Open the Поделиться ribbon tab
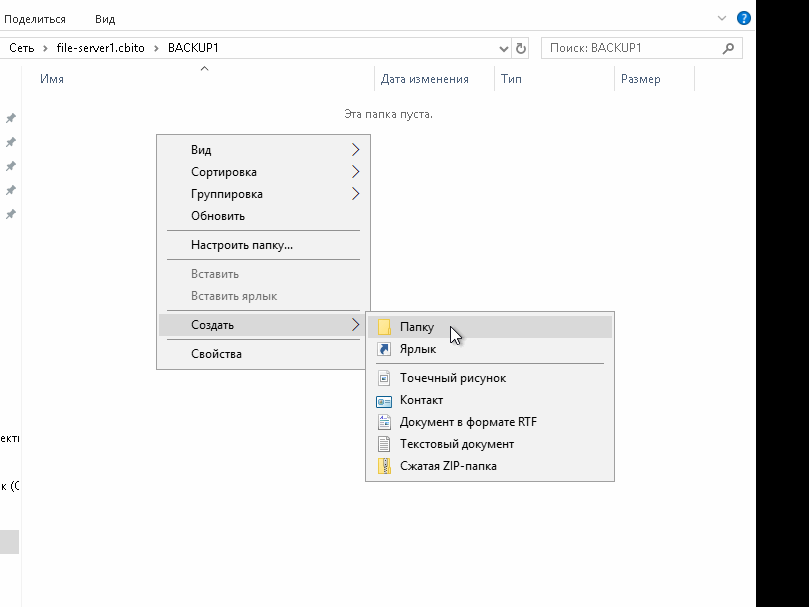Image resolution: width=809 pixels, height=607 pixels. pos(35,19)
